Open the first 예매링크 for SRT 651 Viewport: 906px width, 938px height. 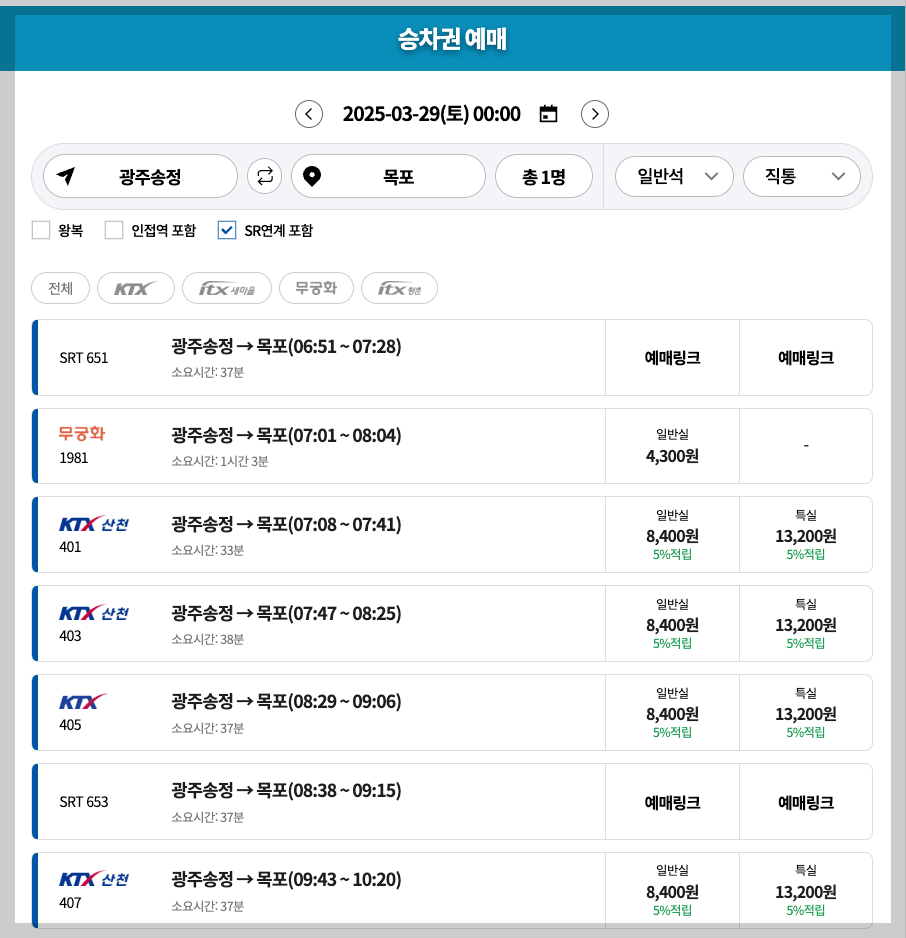672,358
